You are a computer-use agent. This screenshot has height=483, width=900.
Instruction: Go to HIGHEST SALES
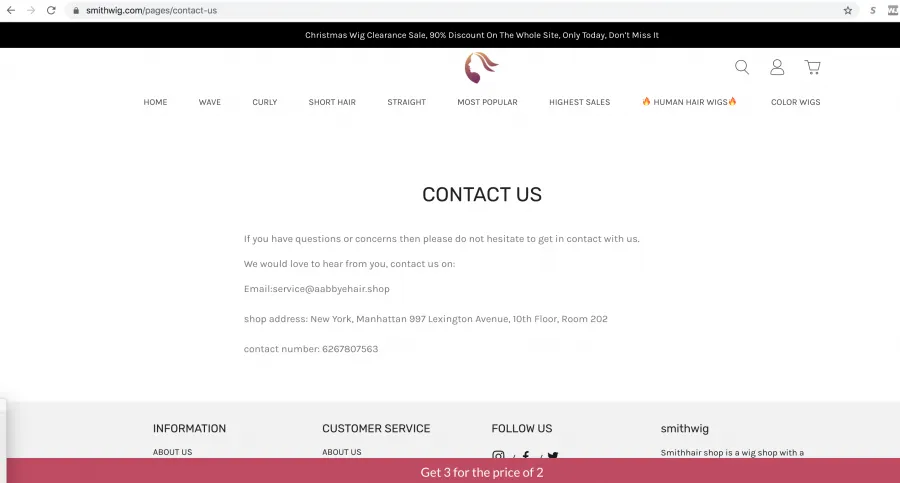579,102
